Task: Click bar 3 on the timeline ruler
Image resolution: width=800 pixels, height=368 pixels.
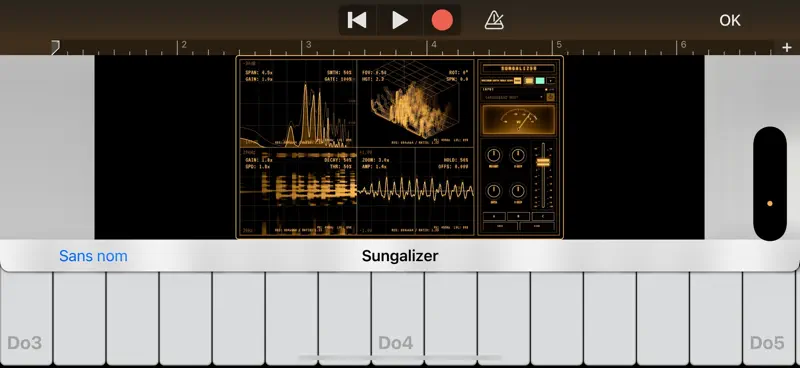Action: coord(308,45)
